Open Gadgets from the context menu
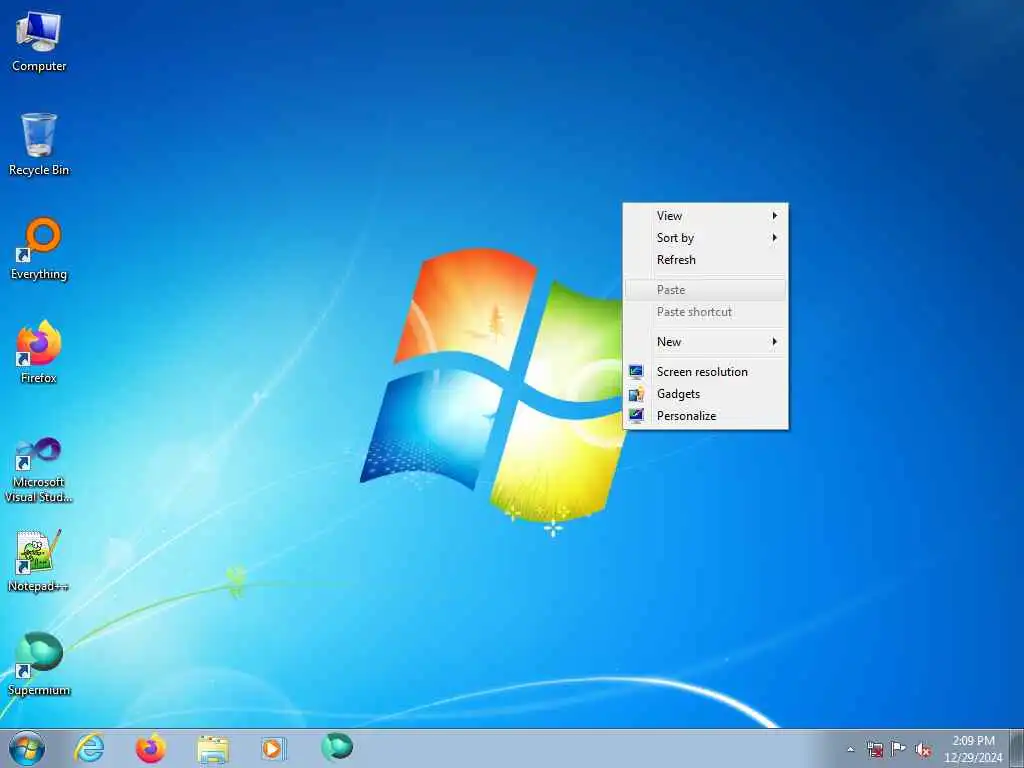 (x=705, y=394)
